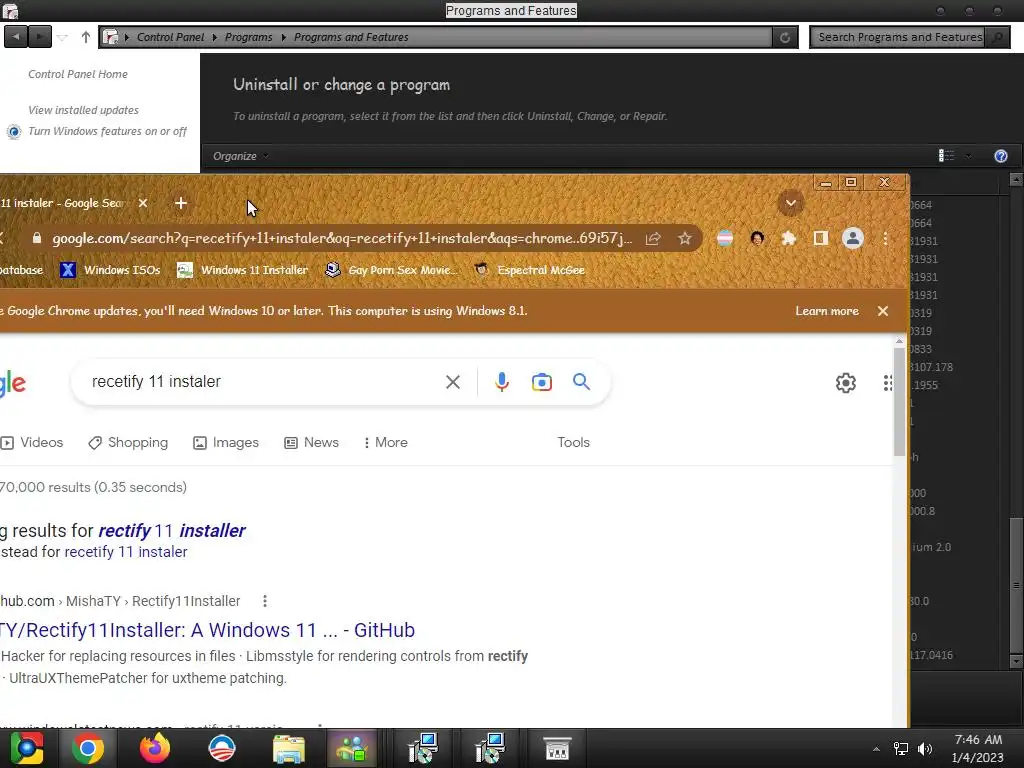
Task: Dismiss the Chrome update banner
Action: tap(883, 311)
